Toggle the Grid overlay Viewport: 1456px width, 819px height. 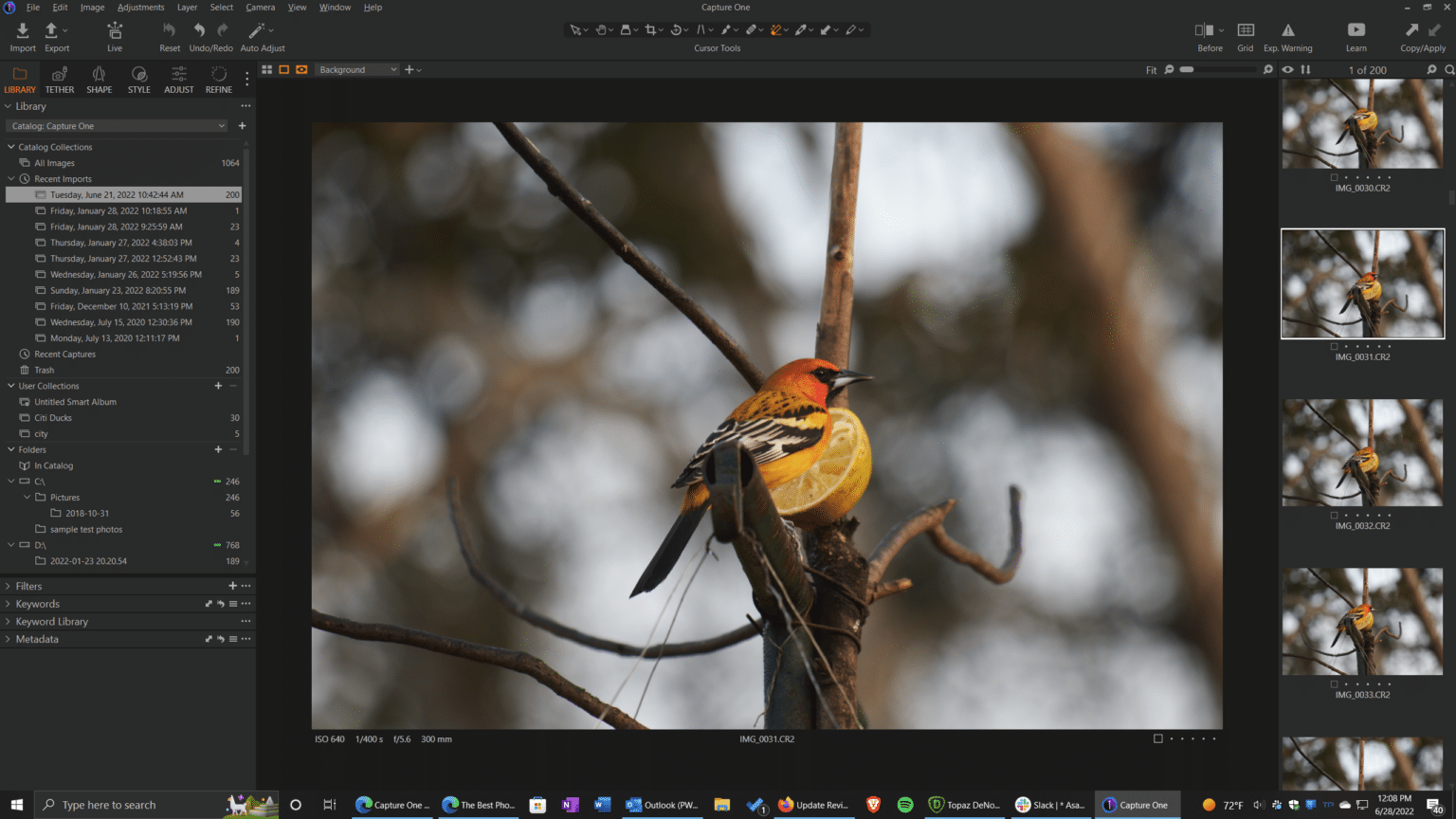1245,36
